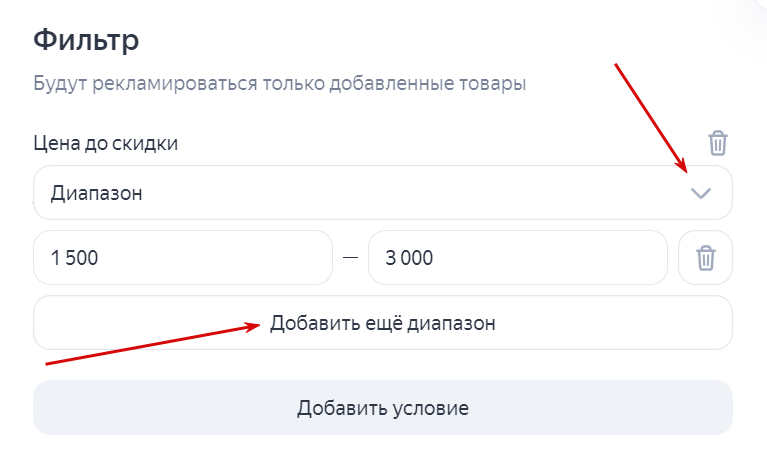Delete the 'Цена до скидки' condition with trash icon
Viewport: 767px width, 465px height.
pos(718,143)
